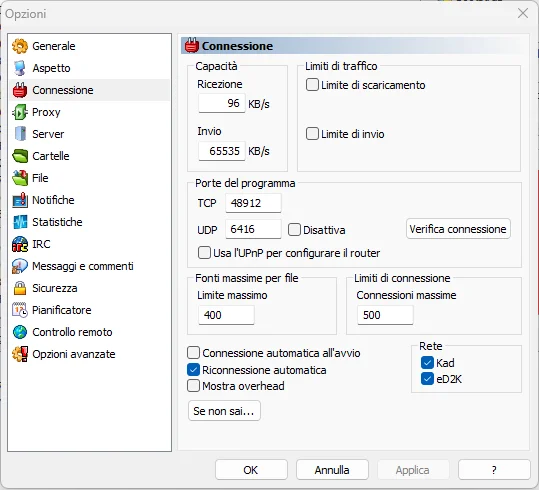This screenshot has height=490, width=539.
Task: Click the Verifica connessione button
Action: (458, 229)
